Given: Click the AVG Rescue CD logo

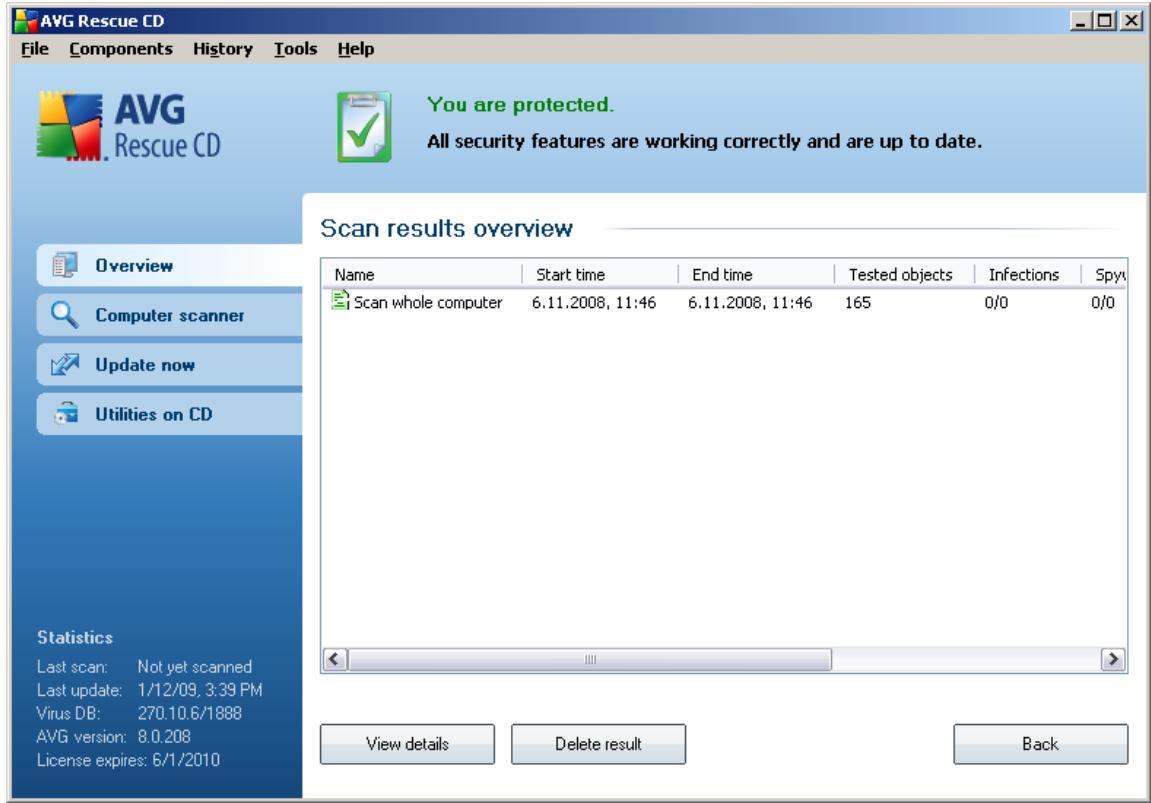Looking at the screenshot, I should [x=129, y=126].
